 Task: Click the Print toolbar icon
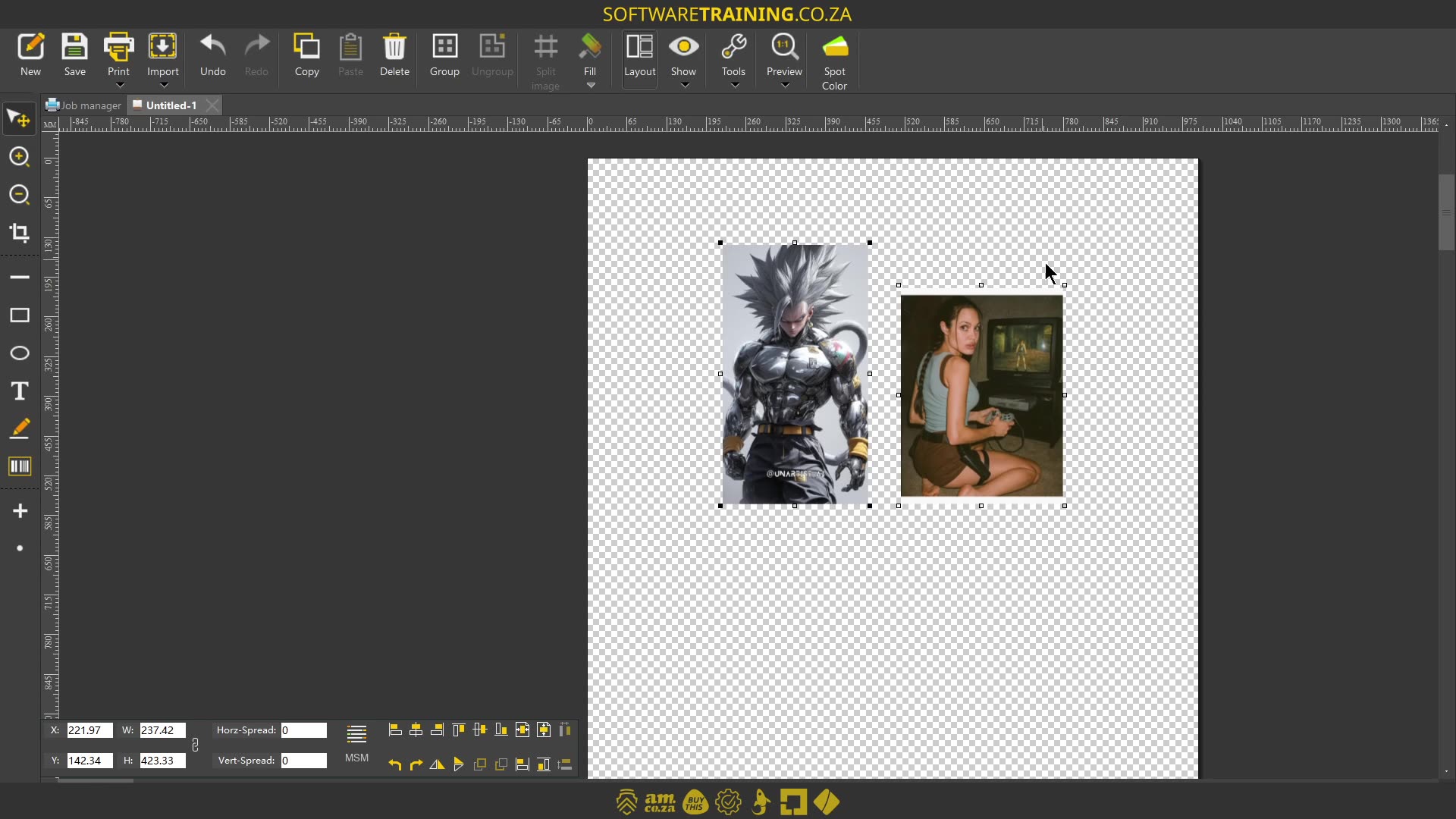(x=118, y=46)
